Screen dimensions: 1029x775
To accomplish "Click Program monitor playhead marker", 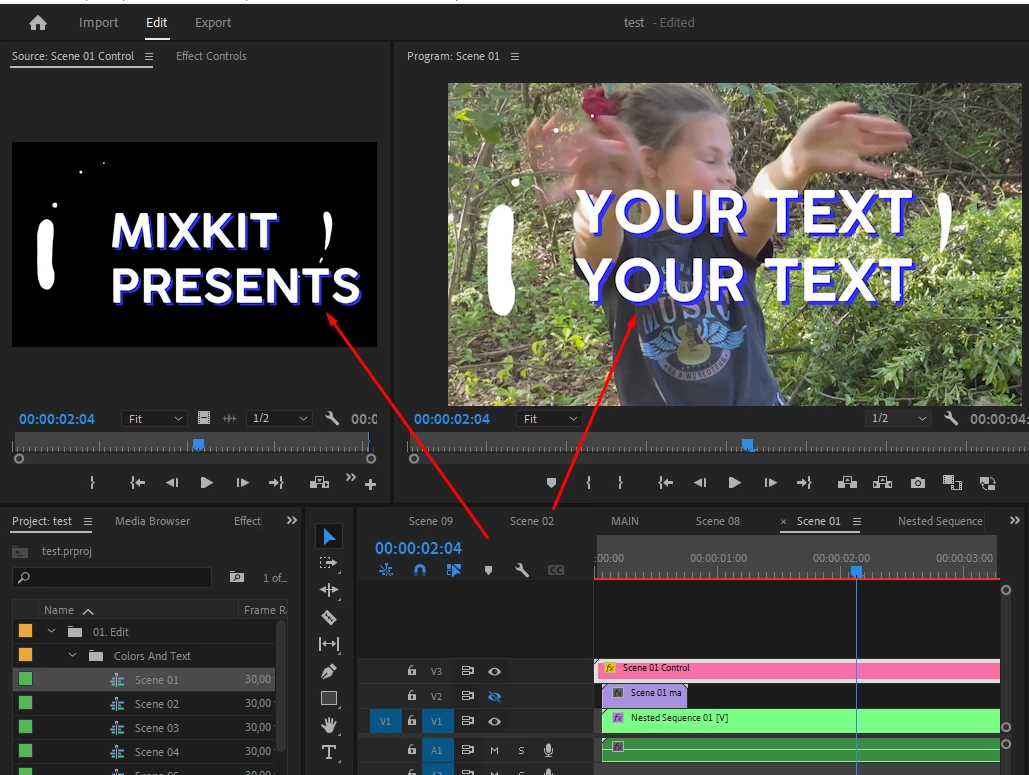I will pos(747,445).
